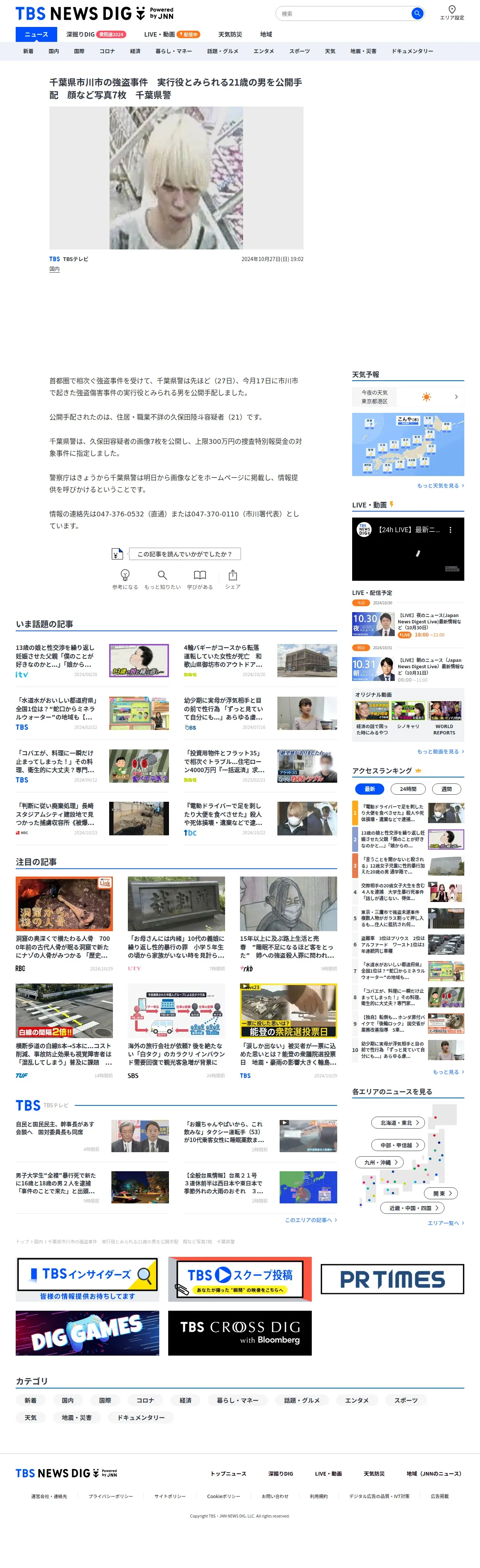This screenshot has width=480, height=1568.
Task: Open the TBS CROSS DIG with Bloomberg banner
Action: 240,1333
